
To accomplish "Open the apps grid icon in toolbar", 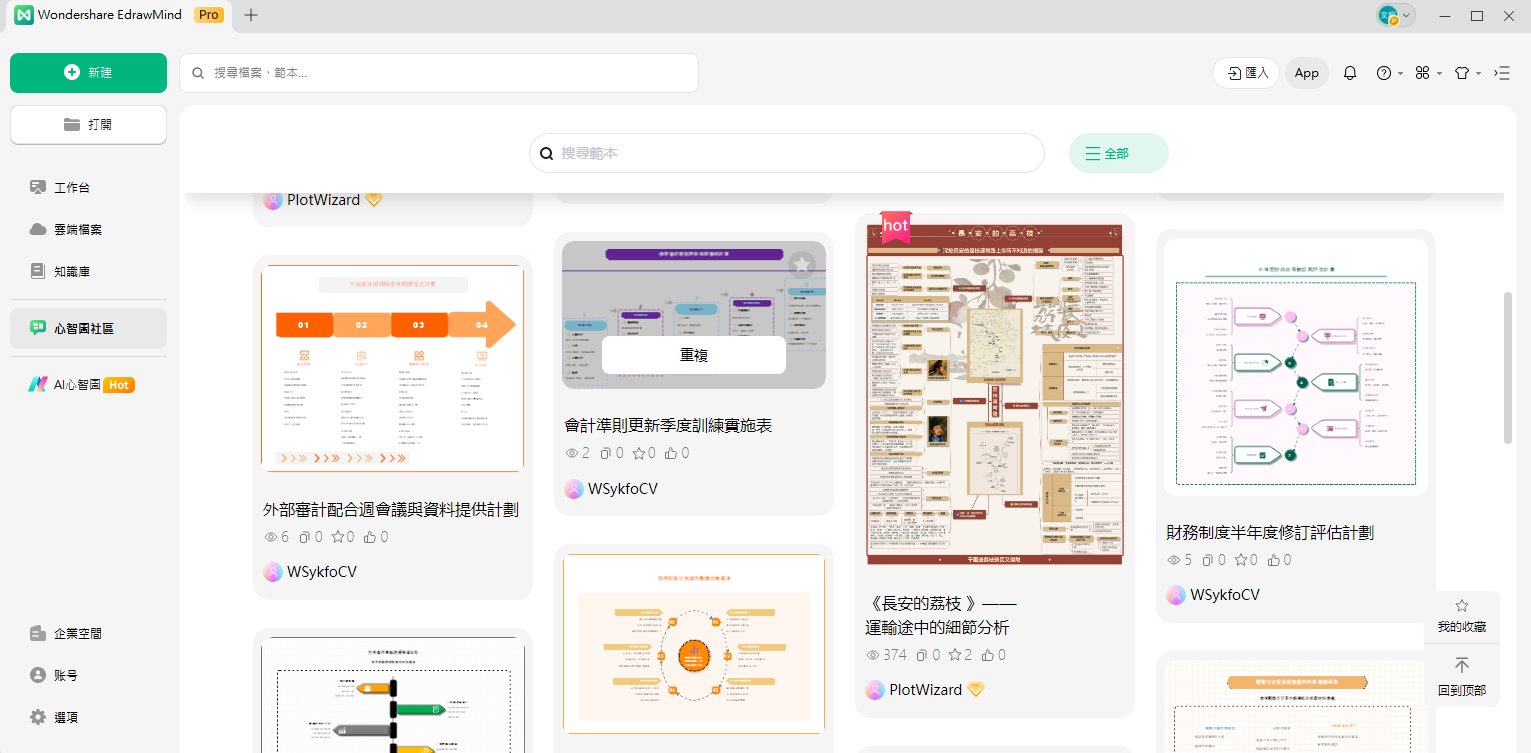I will tap(1422, 73).
